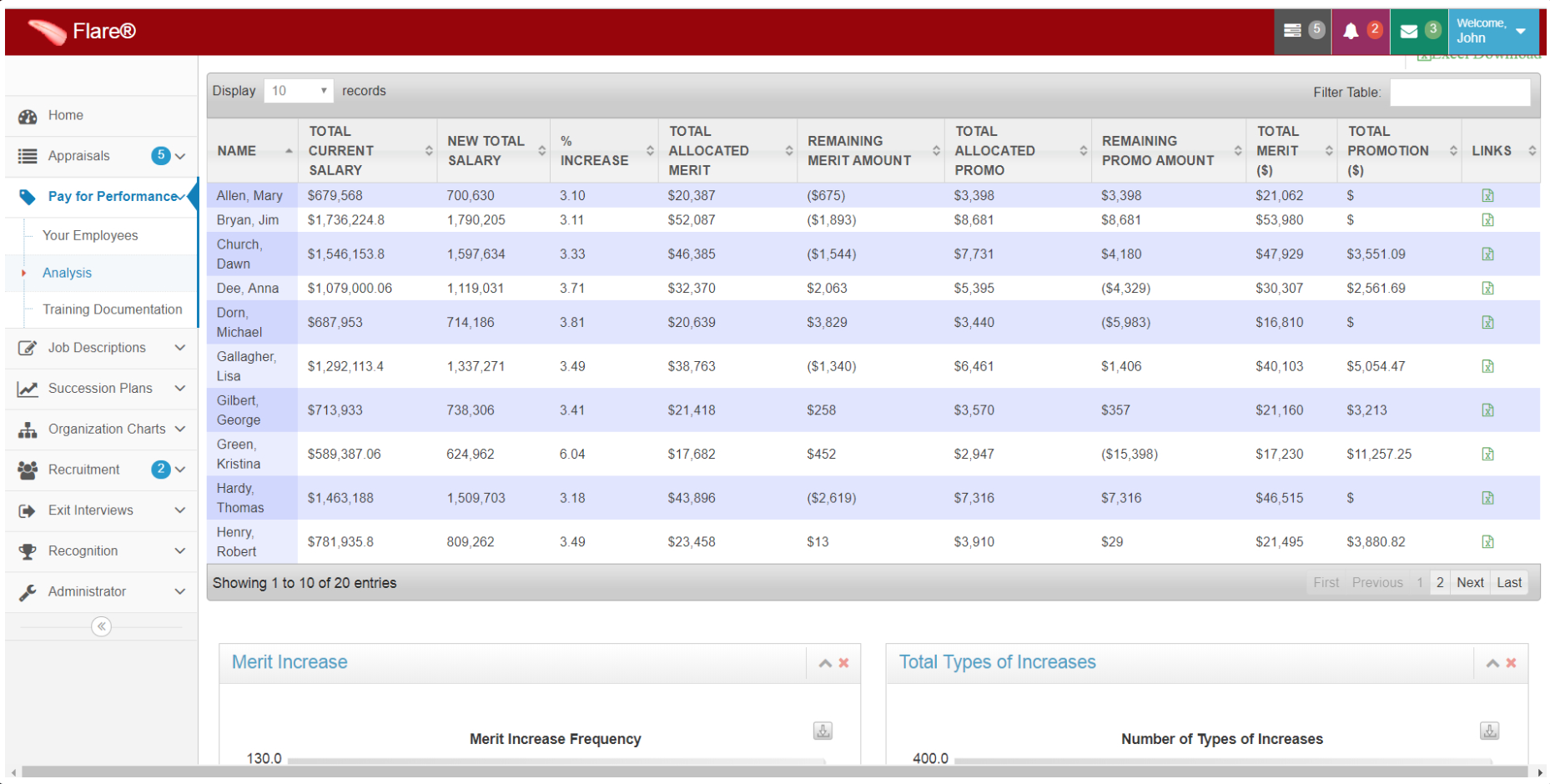
Task: Download the Total Types of Increases chart
Action: tap(1489, 731)
